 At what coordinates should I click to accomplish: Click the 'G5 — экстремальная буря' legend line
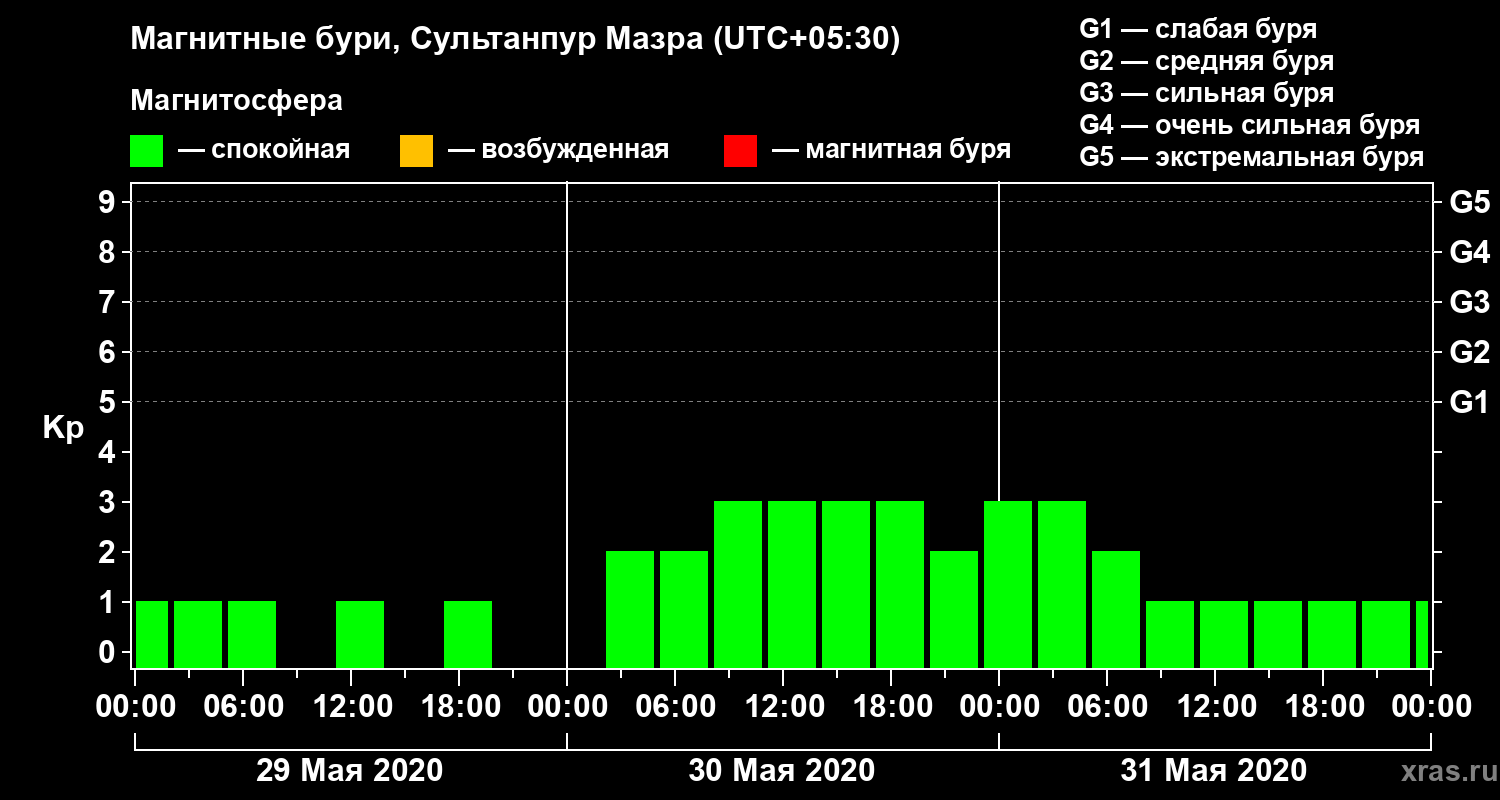click(x=1251, y=158)
